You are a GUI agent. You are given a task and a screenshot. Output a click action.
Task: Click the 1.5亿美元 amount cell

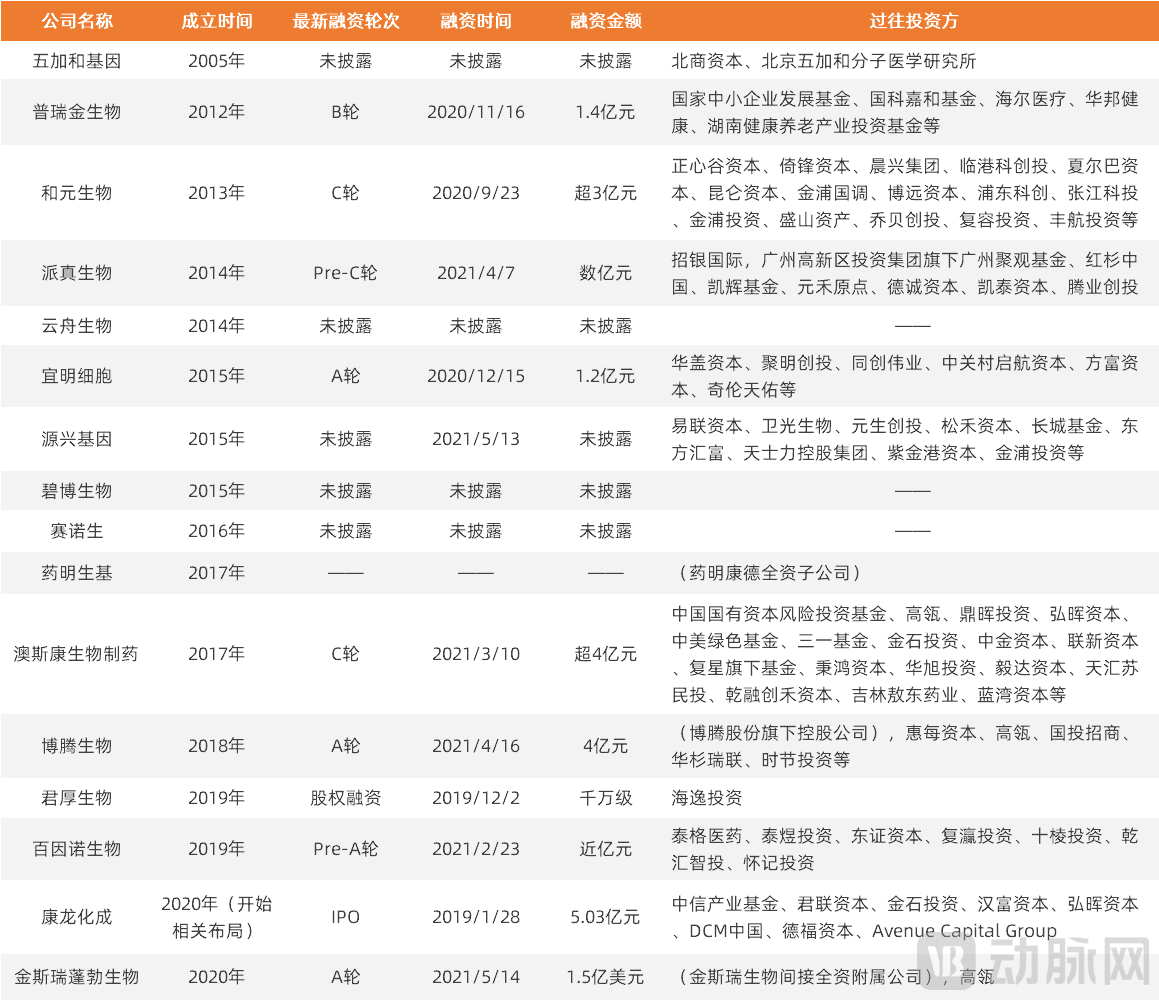606,976
